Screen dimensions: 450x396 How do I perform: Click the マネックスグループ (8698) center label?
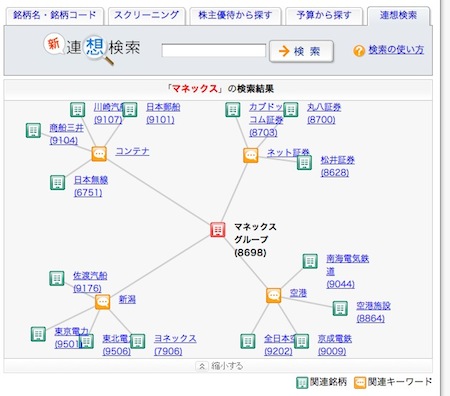coord(255,240)
